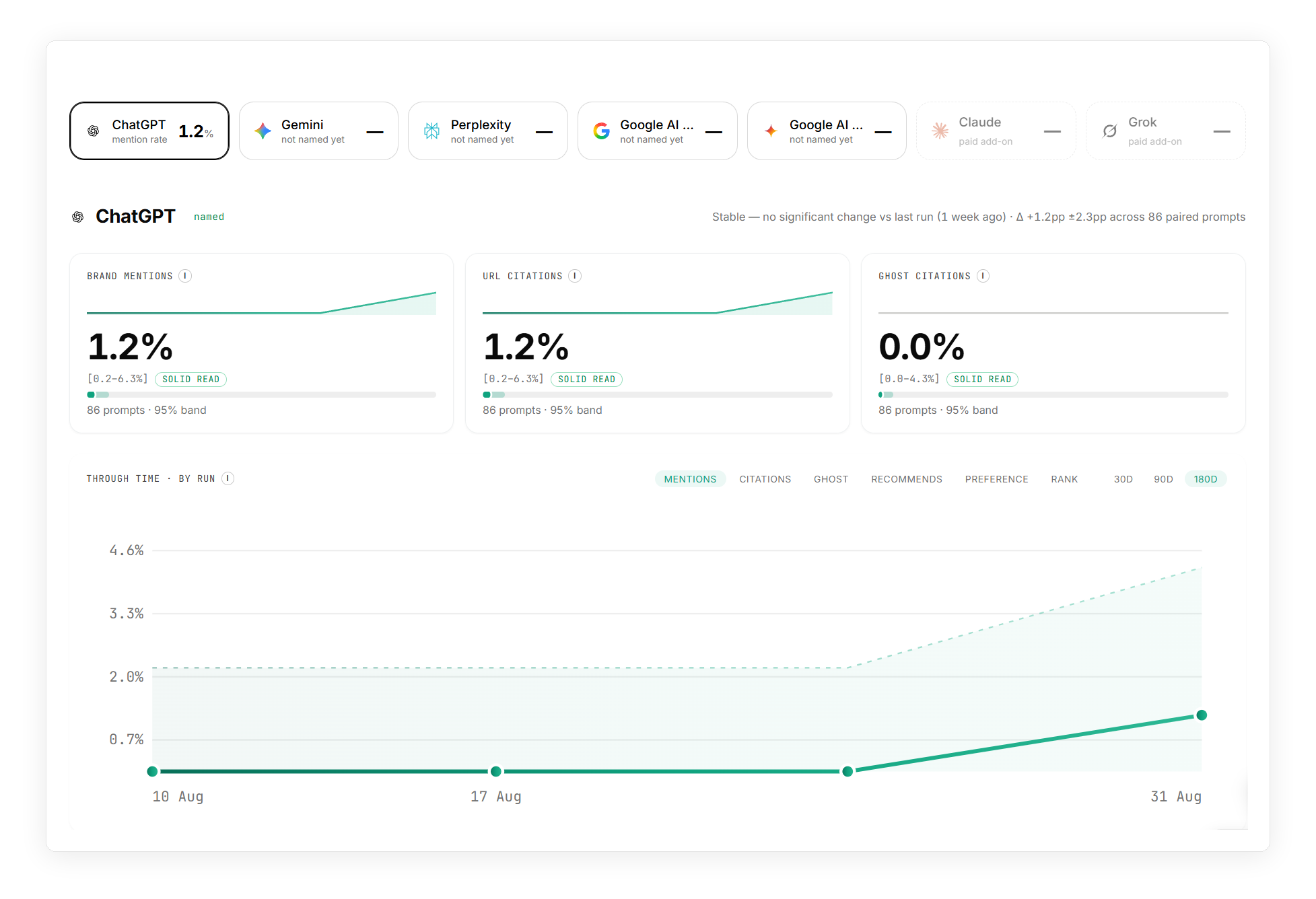Viewport: 1316px width, 899px height.
Task: Click the data point between 17 and 31 Aug
Action: click(848, 771)
